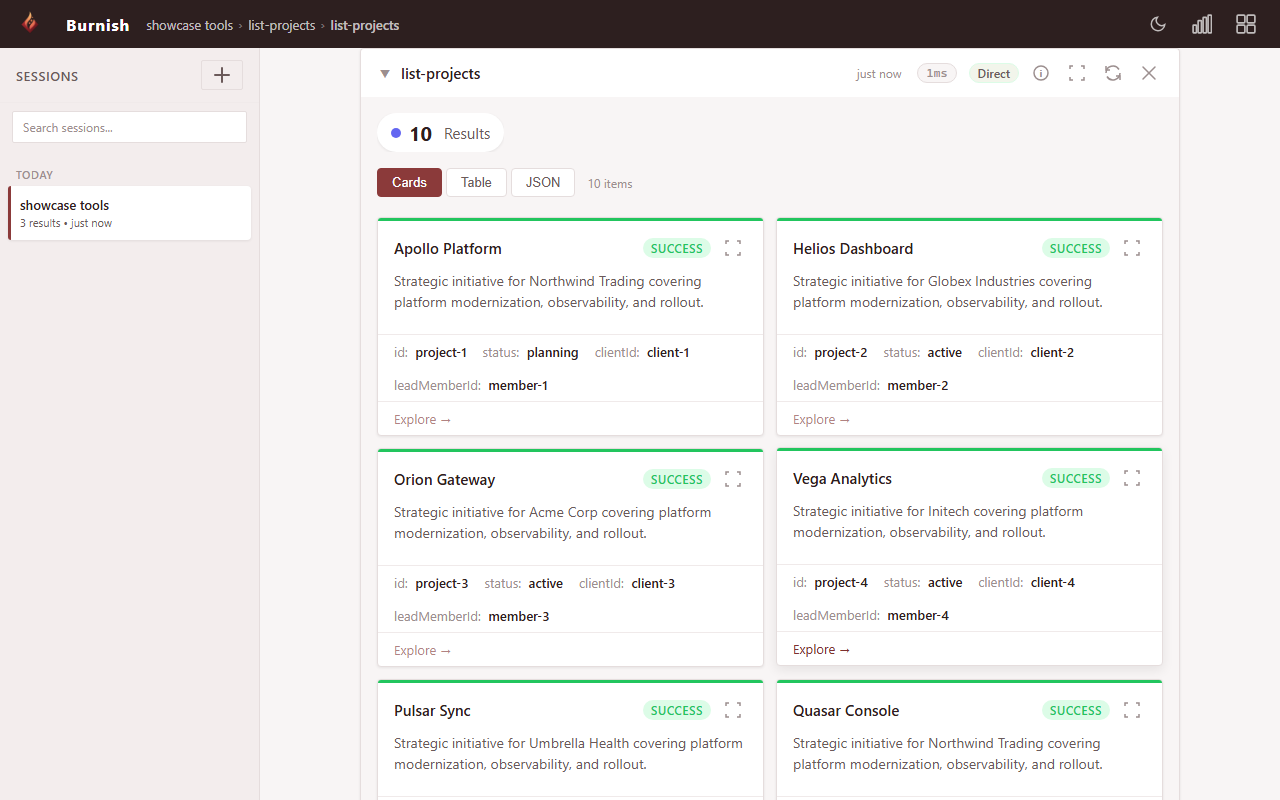Expand the Apollo Platform card
The height and width of the screenshot is (800, 1280).
pyautogui.click(x=733, y=248)
